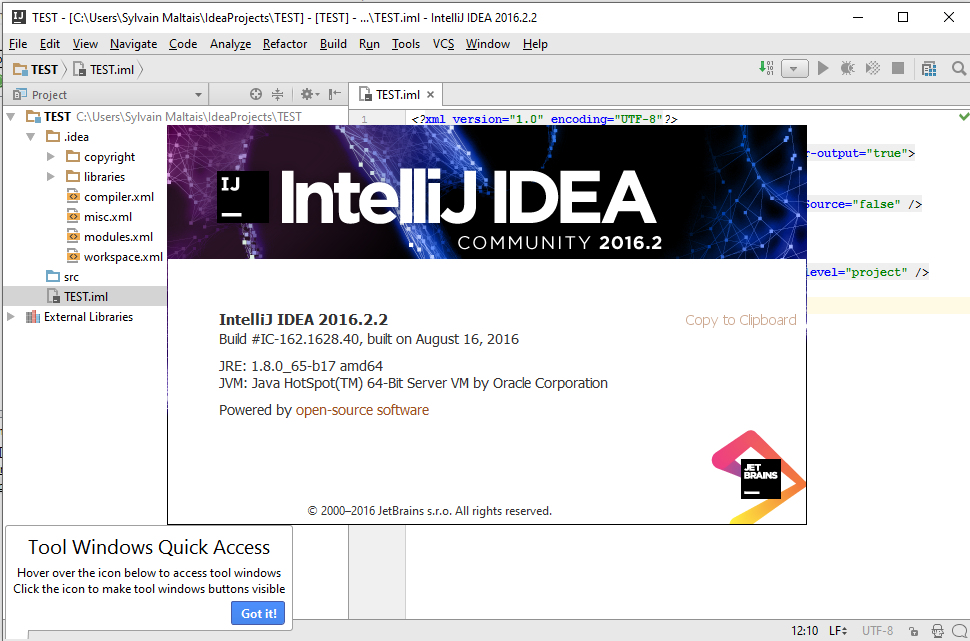Image resolution: width=970 pixels, height=641 pixels.
Task: Click the Hector inspector icon in status bar
Action: tap(937, 631)
